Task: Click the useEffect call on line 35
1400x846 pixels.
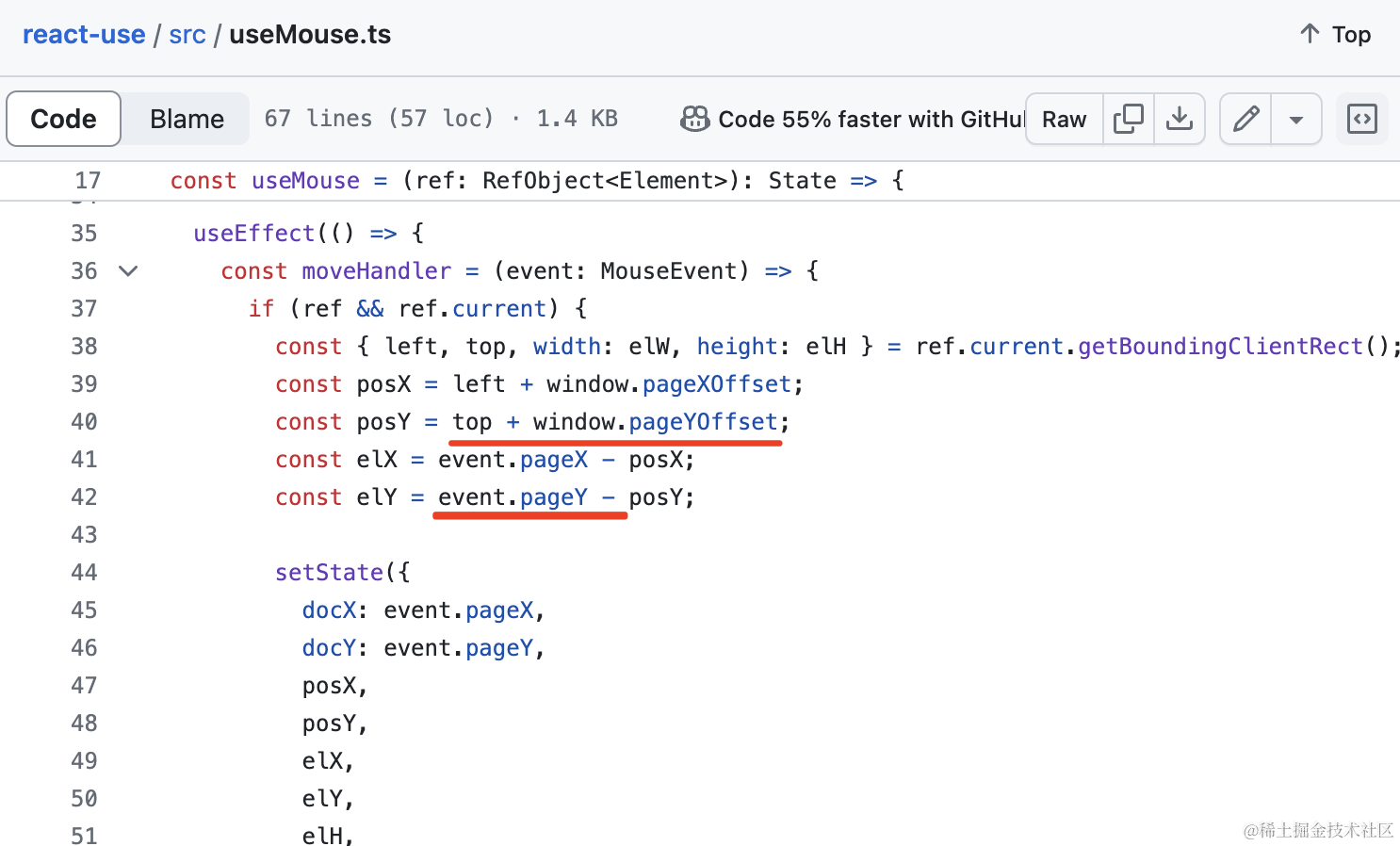Action: tap(254, 234)
